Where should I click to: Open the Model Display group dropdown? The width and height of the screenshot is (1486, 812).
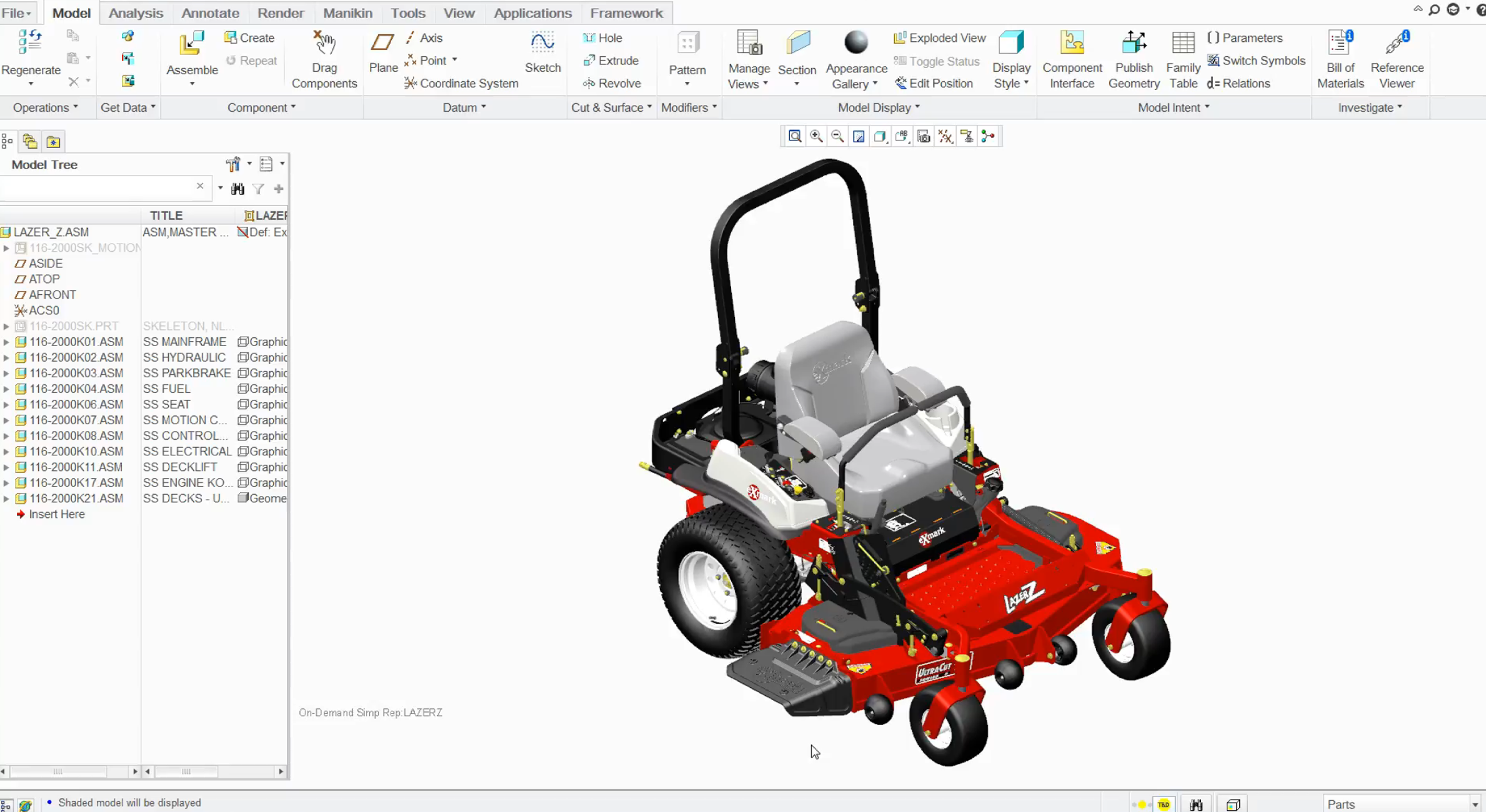click(879, 107)
